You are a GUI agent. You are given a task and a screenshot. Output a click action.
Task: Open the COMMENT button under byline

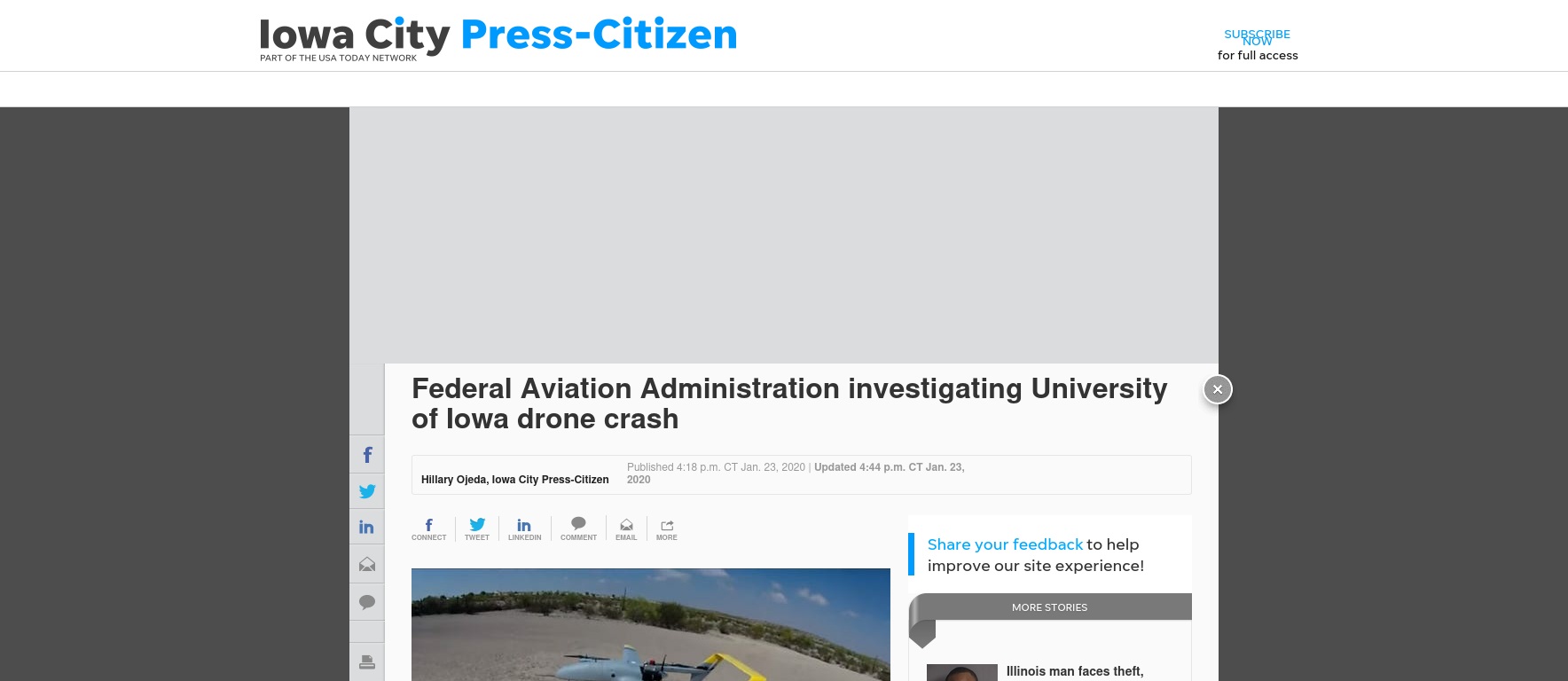[578, 529]
